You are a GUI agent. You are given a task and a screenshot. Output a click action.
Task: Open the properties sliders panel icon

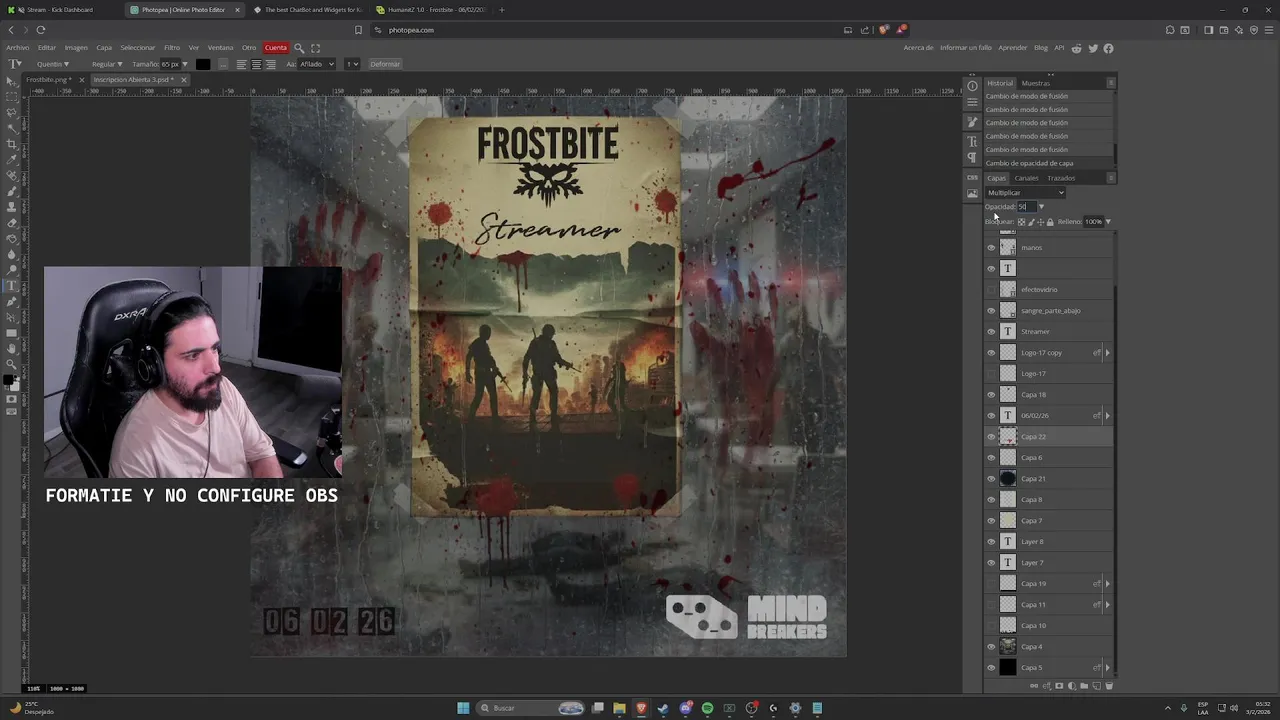pyautogui.click(x=972, y=102)
